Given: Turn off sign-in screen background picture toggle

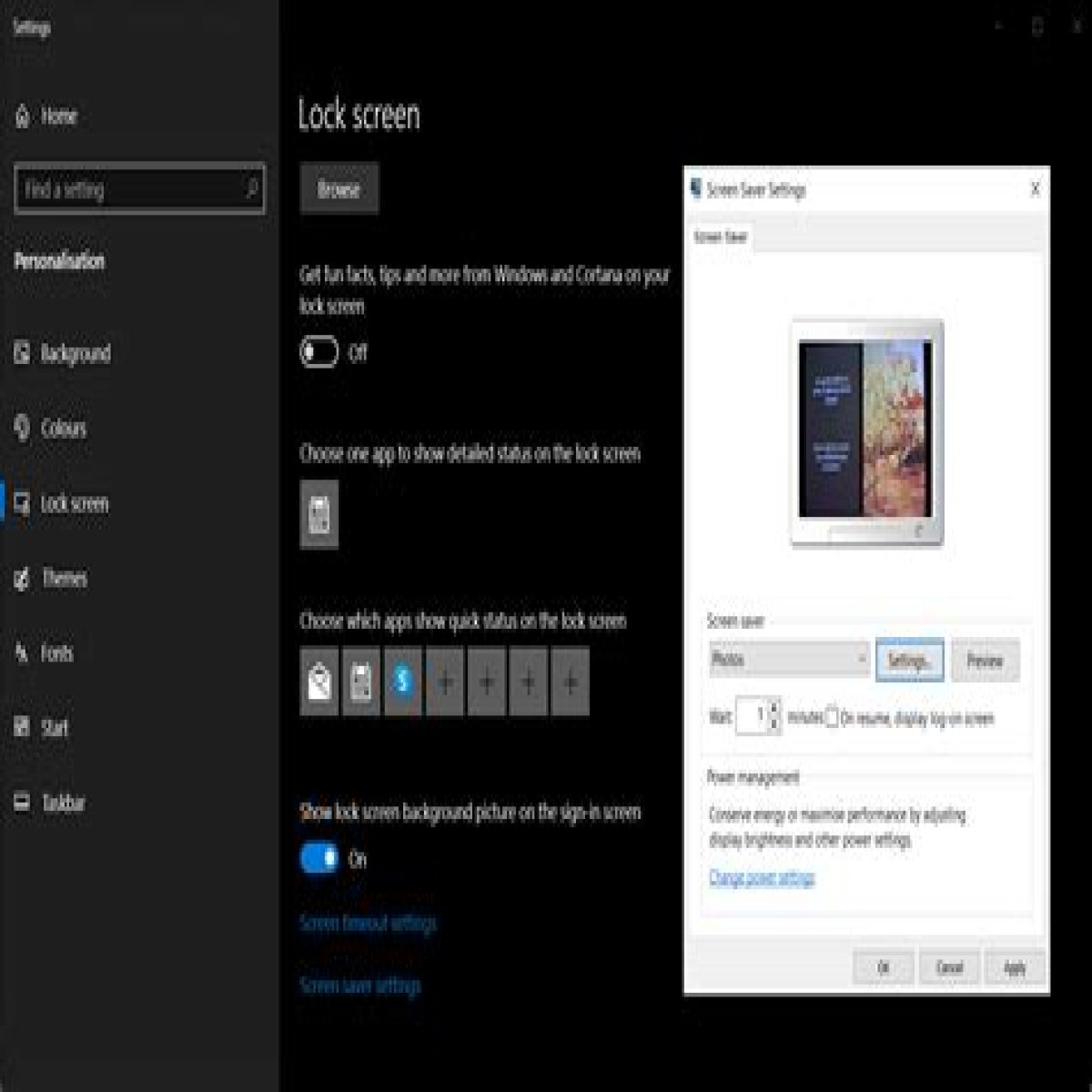Looking at the screenshot, I should point(319,858).
